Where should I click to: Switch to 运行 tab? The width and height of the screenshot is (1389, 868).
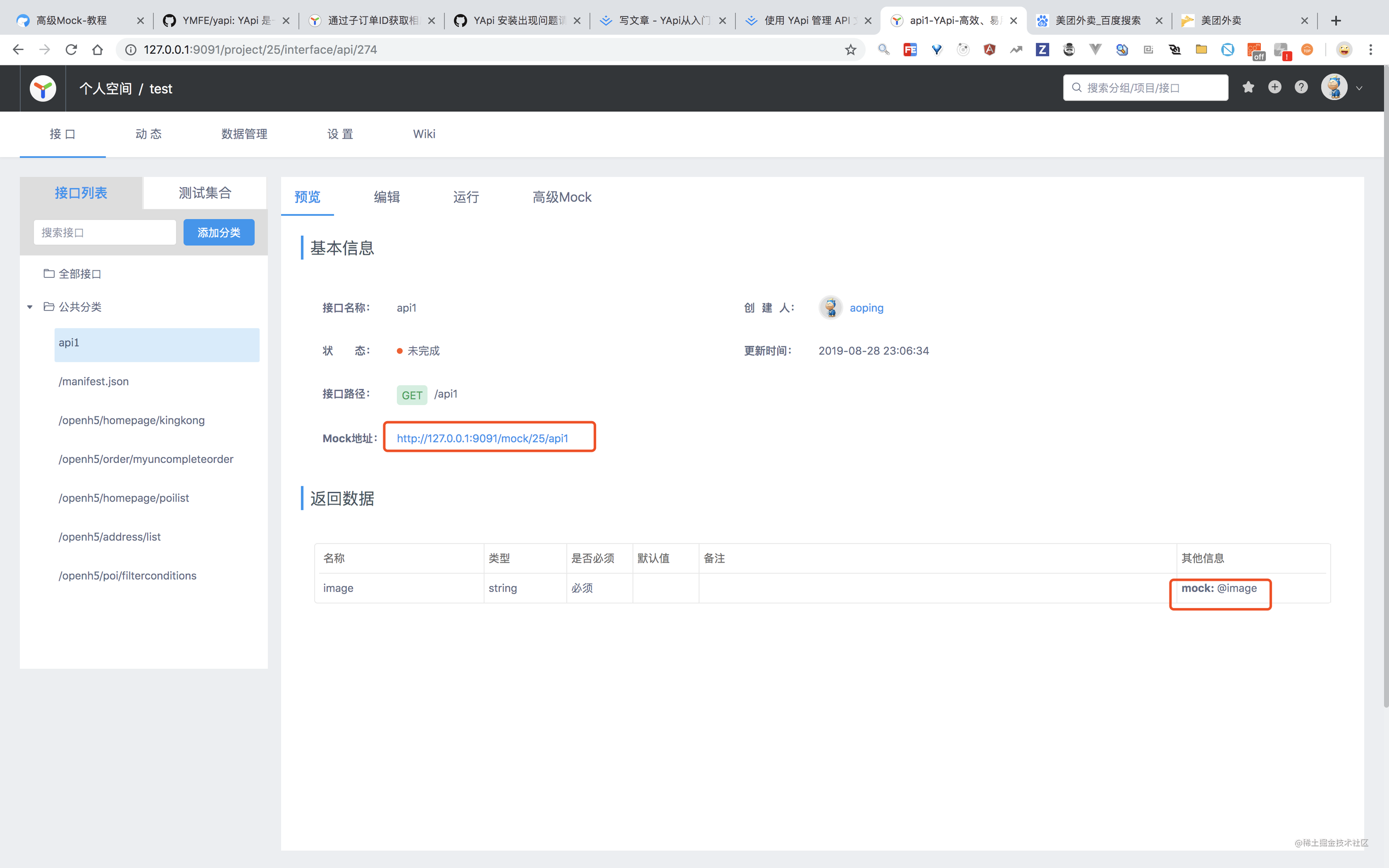coord(466,197)
